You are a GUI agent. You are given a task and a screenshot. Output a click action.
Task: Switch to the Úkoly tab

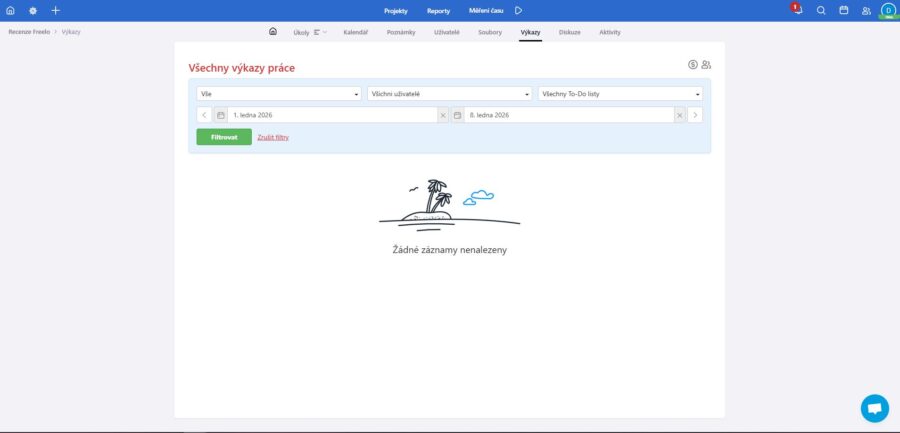click(x=301, y=32)
